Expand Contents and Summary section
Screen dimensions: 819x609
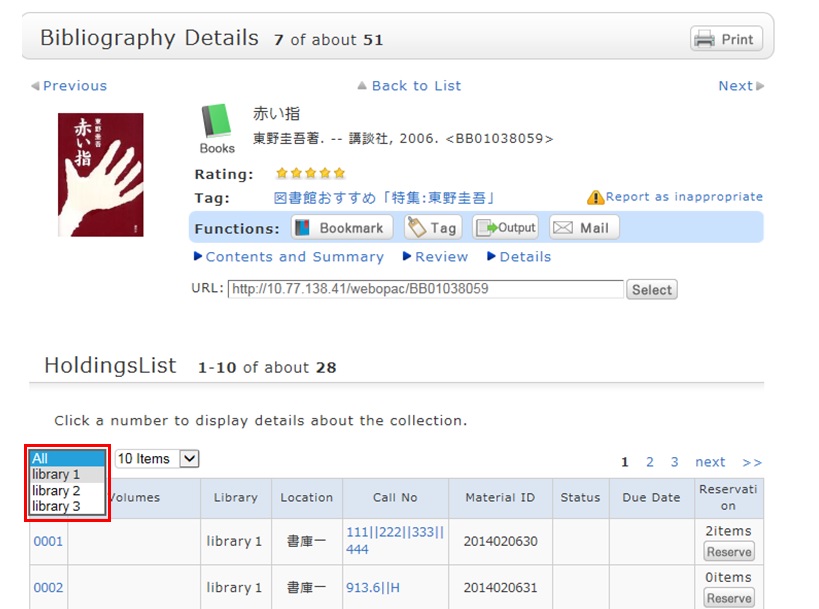coord(293,257)
